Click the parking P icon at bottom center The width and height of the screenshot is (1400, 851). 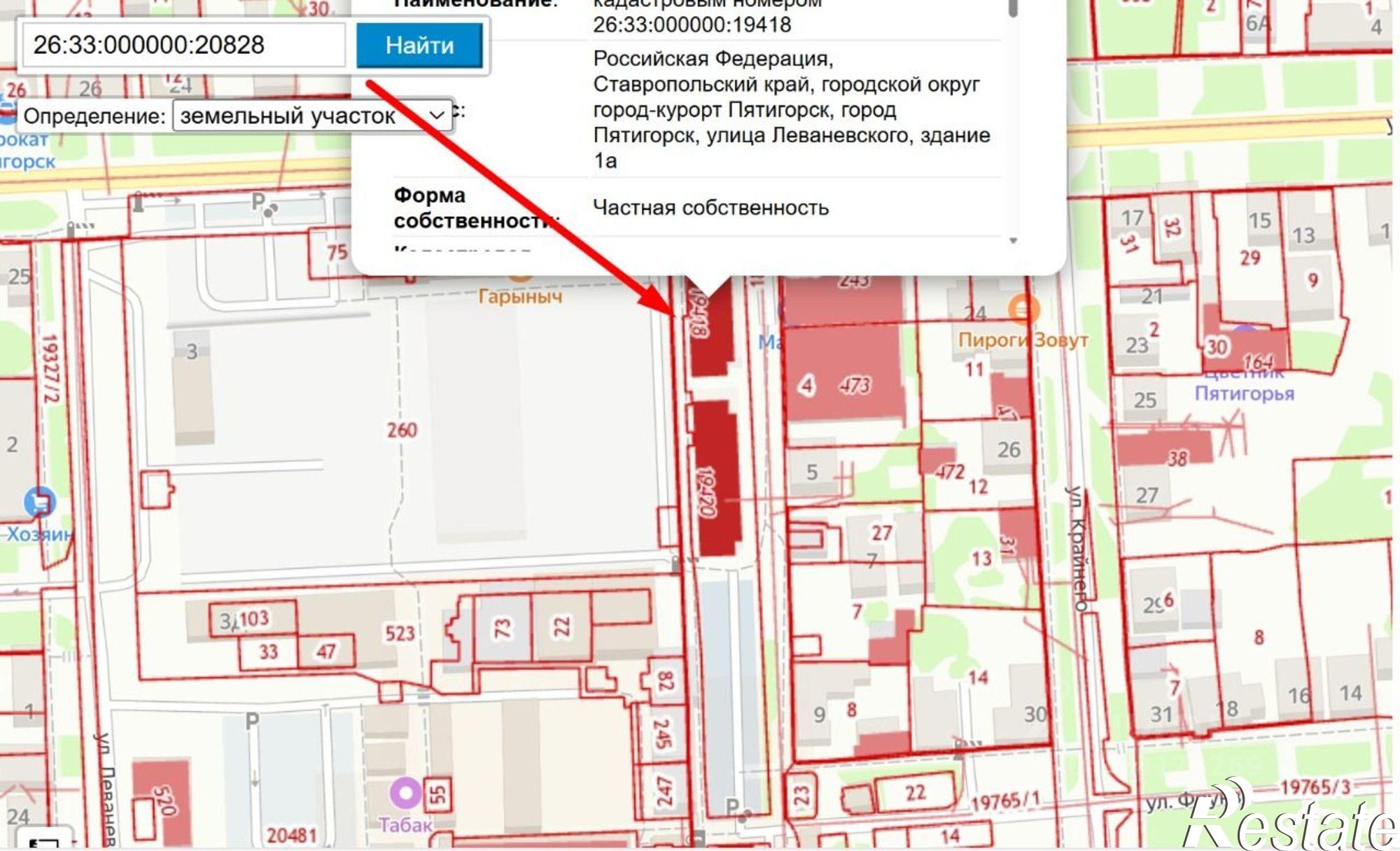click(x=731, y=807)
